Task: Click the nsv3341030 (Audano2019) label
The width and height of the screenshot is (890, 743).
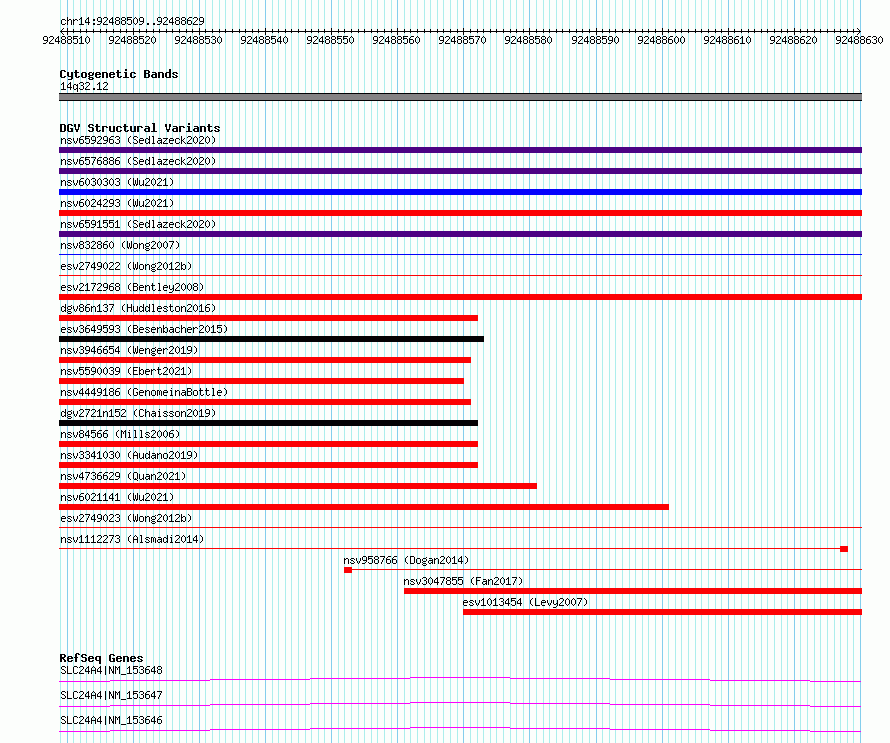Action: (x=129, y=455)
